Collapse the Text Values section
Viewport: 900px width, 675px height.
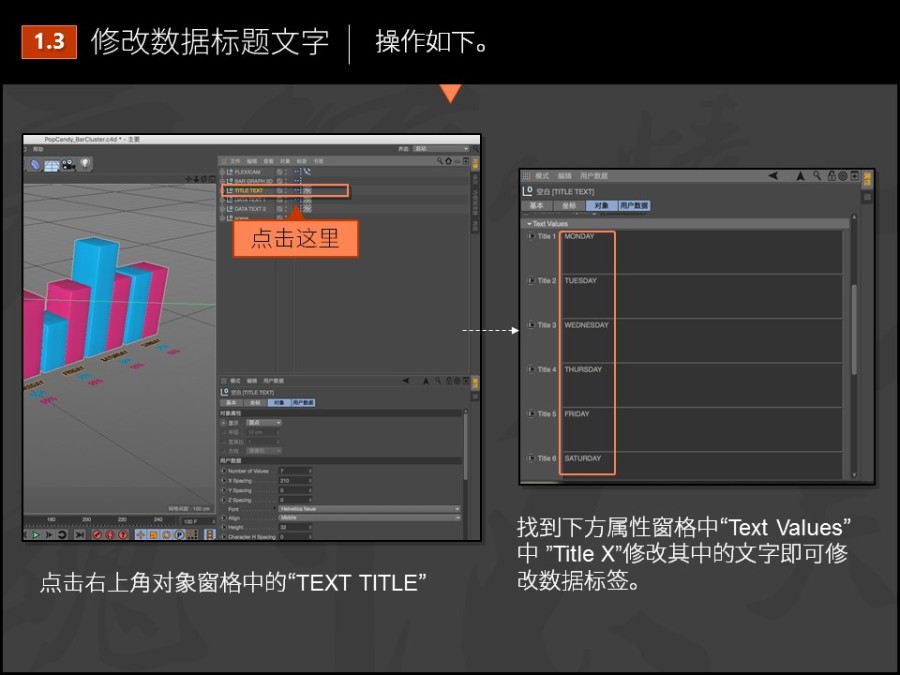click(531, 223)
